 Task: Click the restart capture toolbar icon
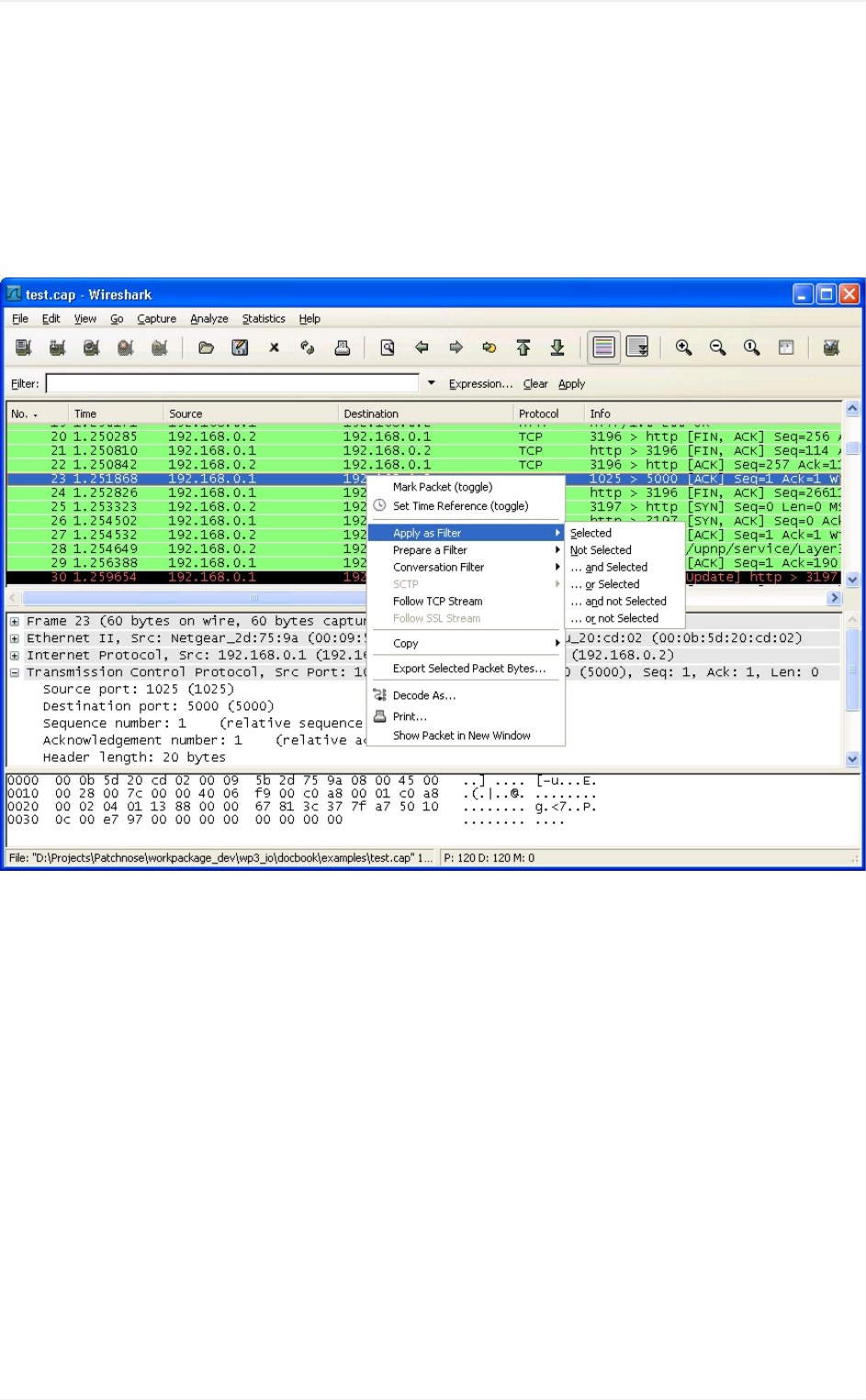click(160, 347)
